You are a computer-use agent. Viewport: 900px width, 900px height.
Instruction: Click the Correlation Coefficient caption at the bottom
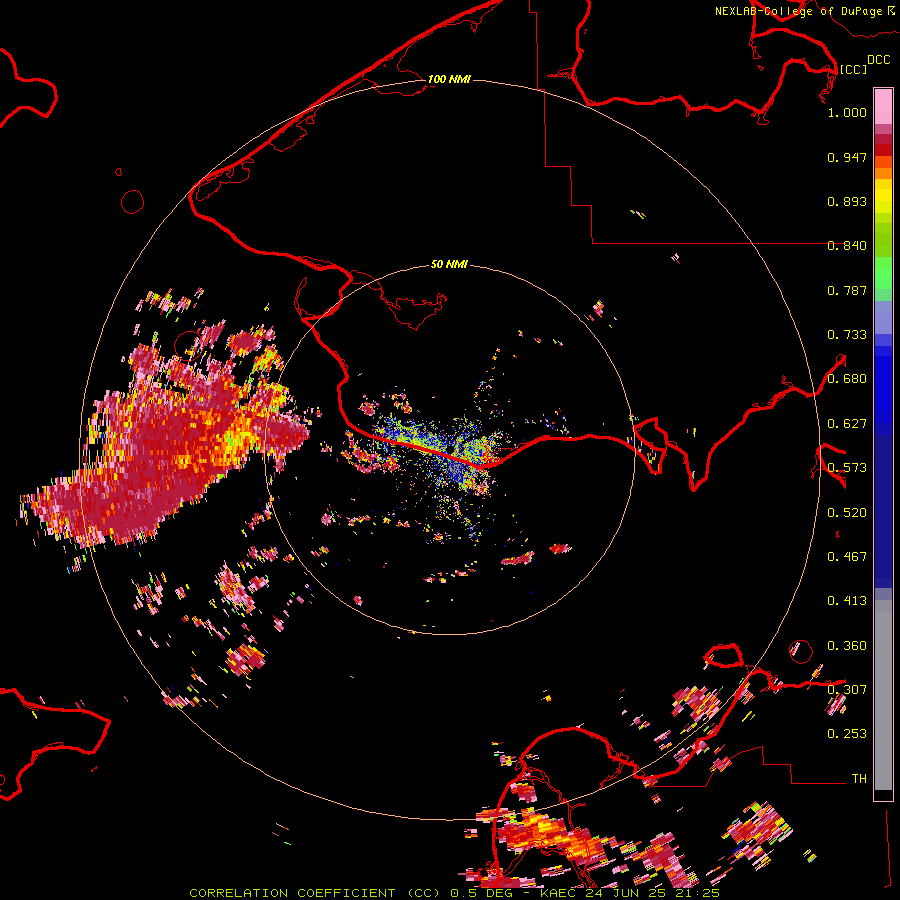[x=454, y=893]
